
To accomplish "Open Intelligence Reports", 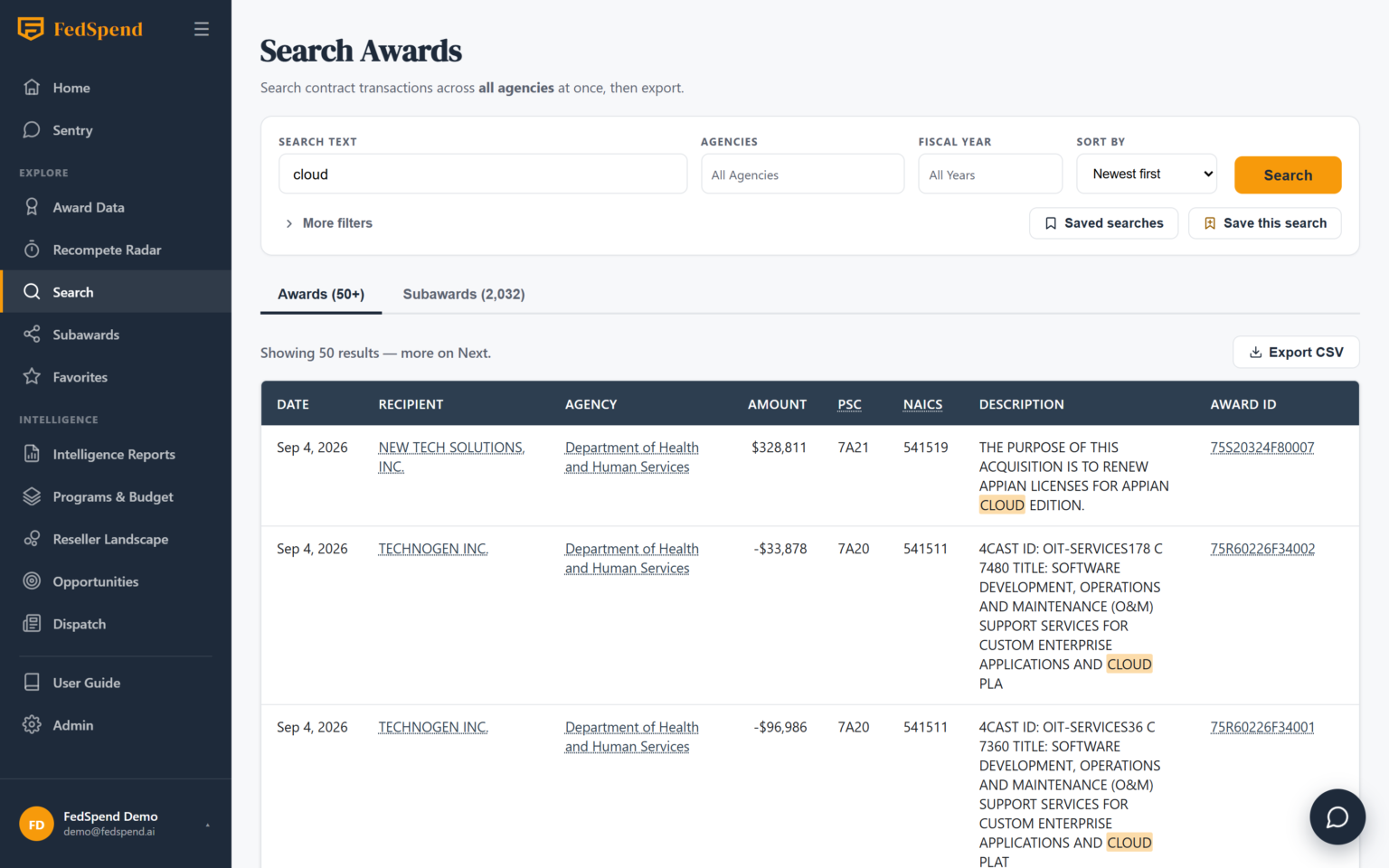I will click(x=116, y=454).
